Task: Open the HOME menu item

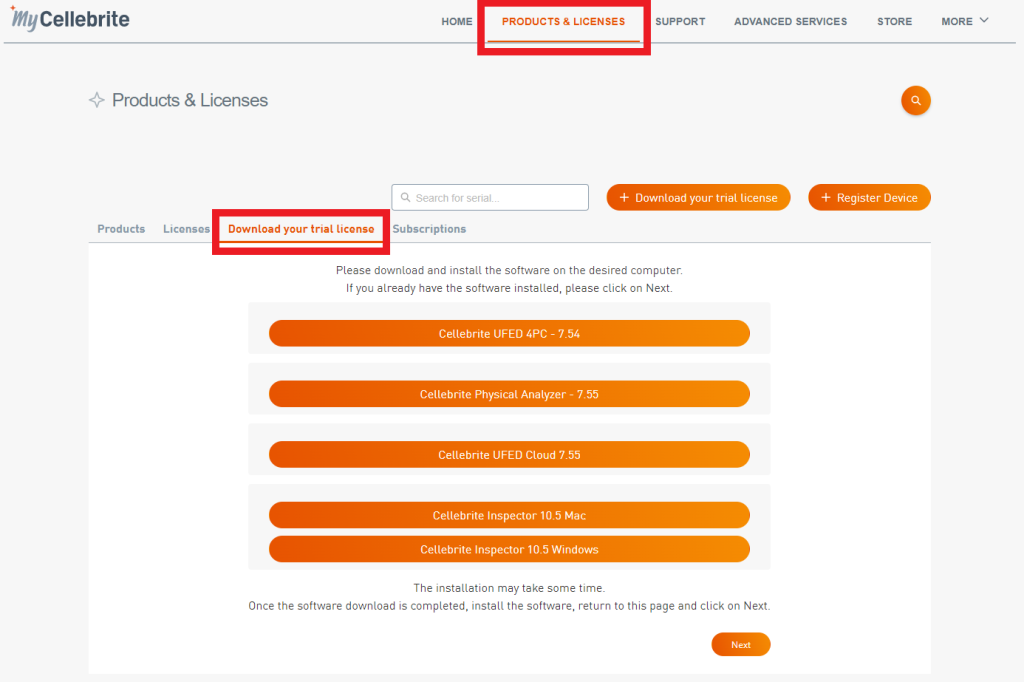Action: pyautogui.click(x=456, y=21)
